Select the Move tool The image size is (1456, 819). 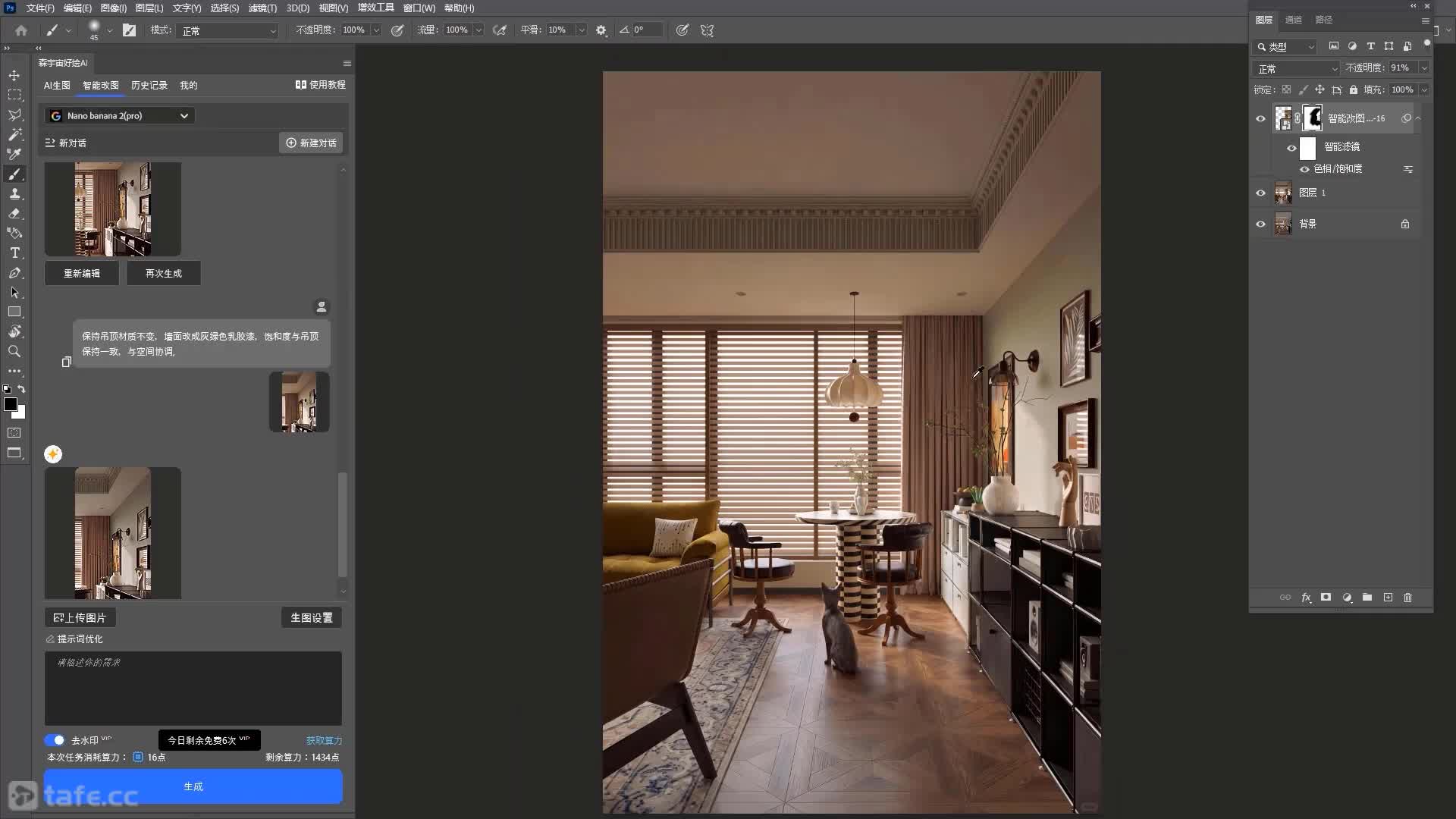coord(14,75)
